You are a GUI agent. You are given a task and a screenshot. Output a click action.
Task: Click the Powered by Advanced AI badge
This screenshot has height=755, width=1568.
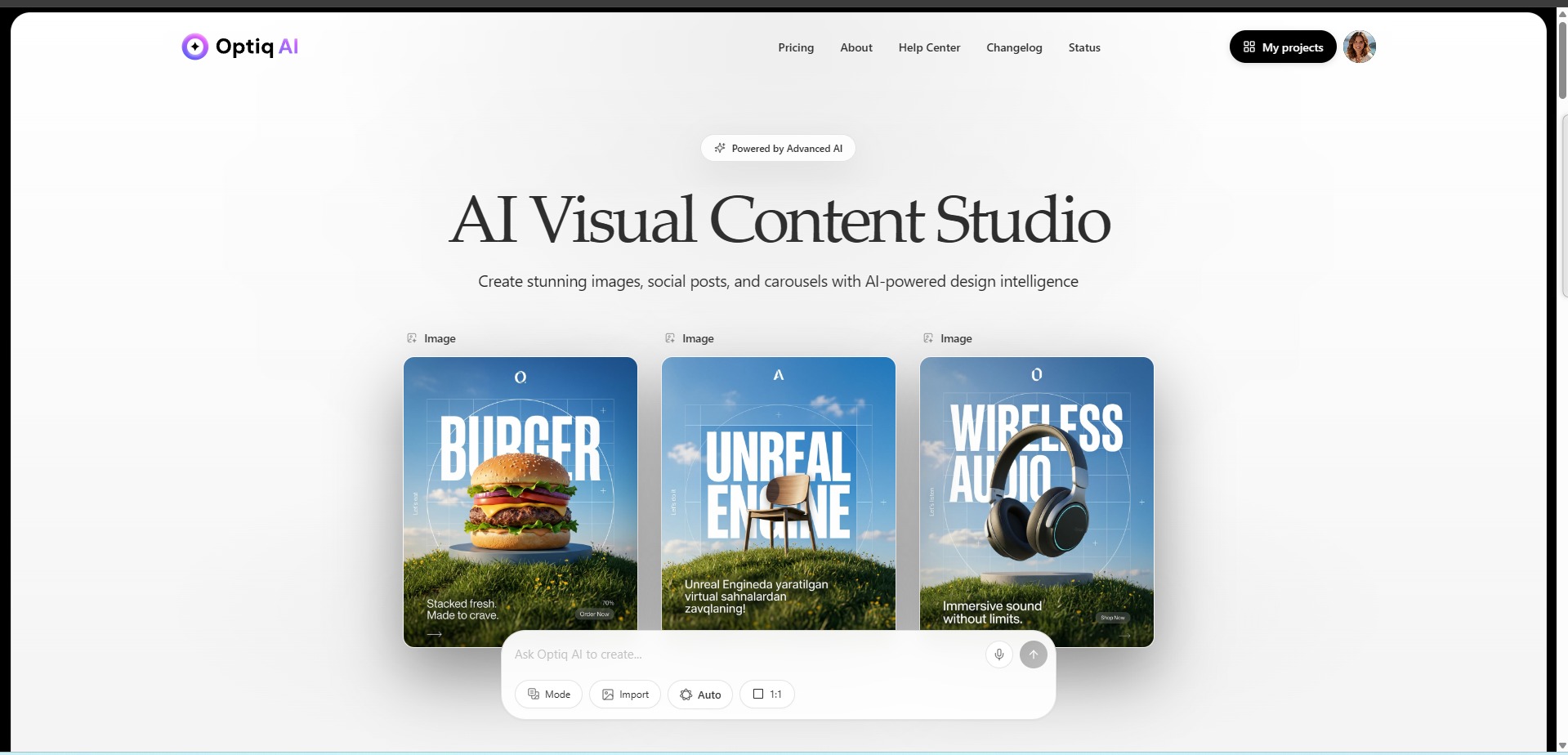point(778,148)
